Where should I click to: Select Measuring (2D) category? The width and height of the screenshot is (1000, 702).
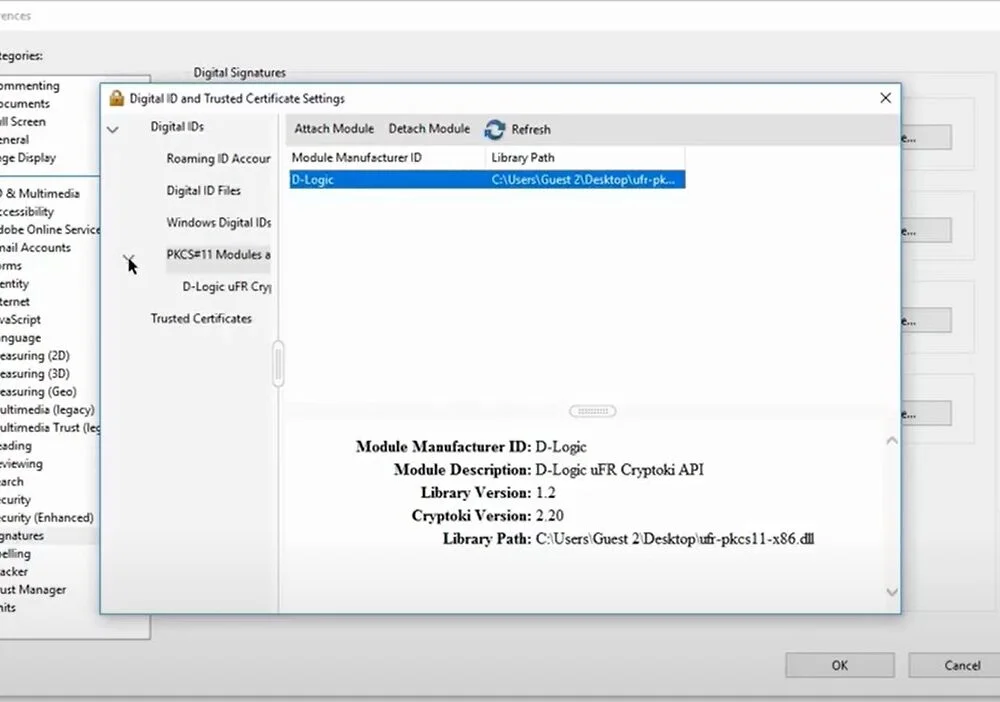tap(34, 355)
